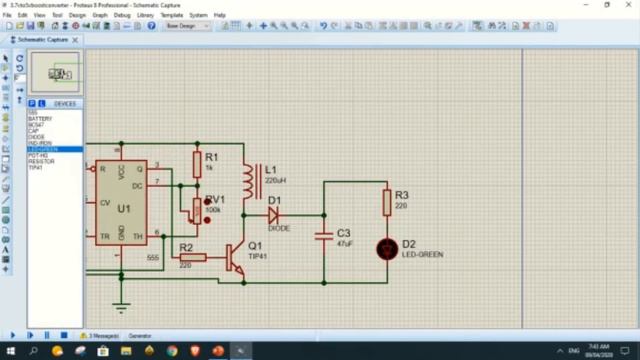This screenshot has height=360, width=640.
Task: Select the 2D Graphics Line tool
Action: click(6, 200)
